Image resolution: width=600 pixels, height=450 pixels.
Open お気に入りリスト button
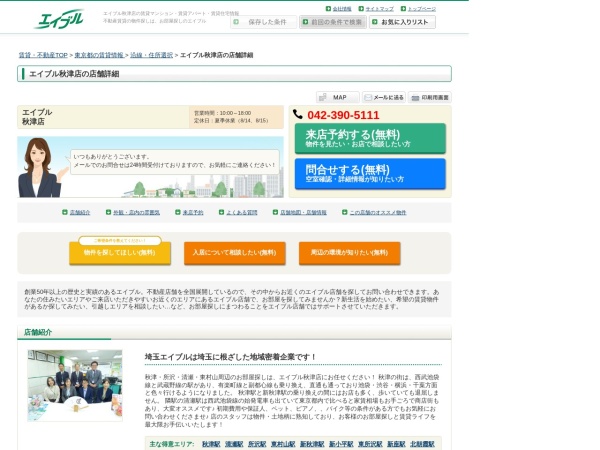pyautogui.click(x=402, y=22)
